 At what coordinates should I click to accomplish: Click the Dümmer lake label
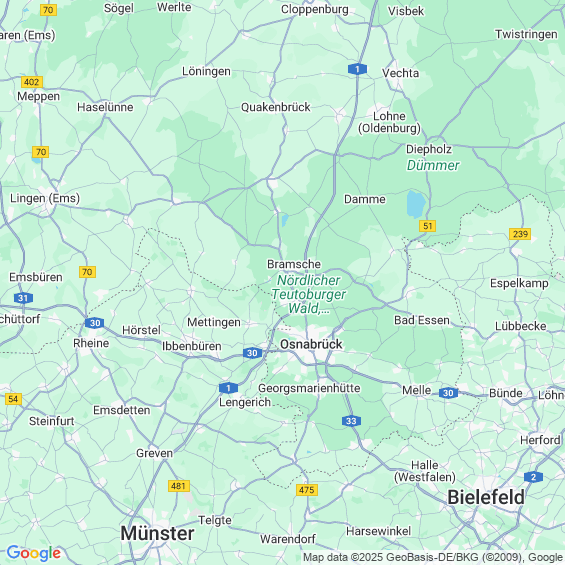tap(433, 165)
